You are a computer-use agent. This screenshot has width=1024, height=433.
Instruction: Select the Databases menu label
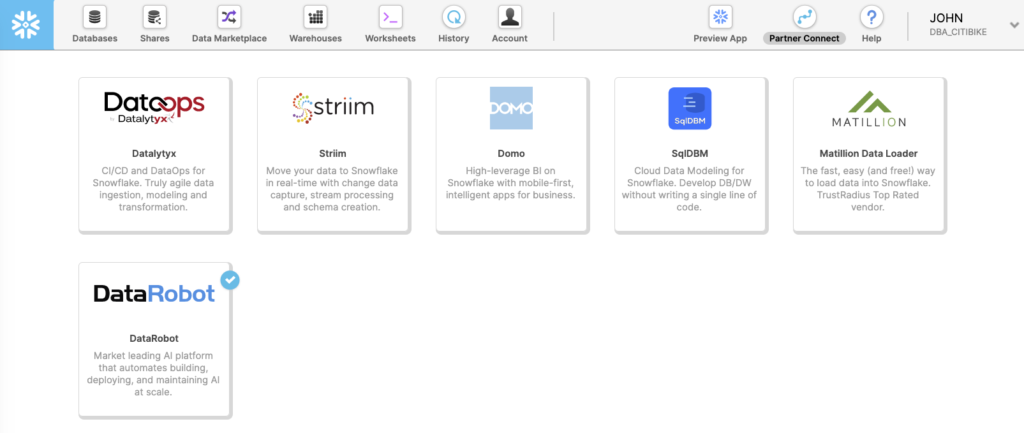[x=95, y=39]
